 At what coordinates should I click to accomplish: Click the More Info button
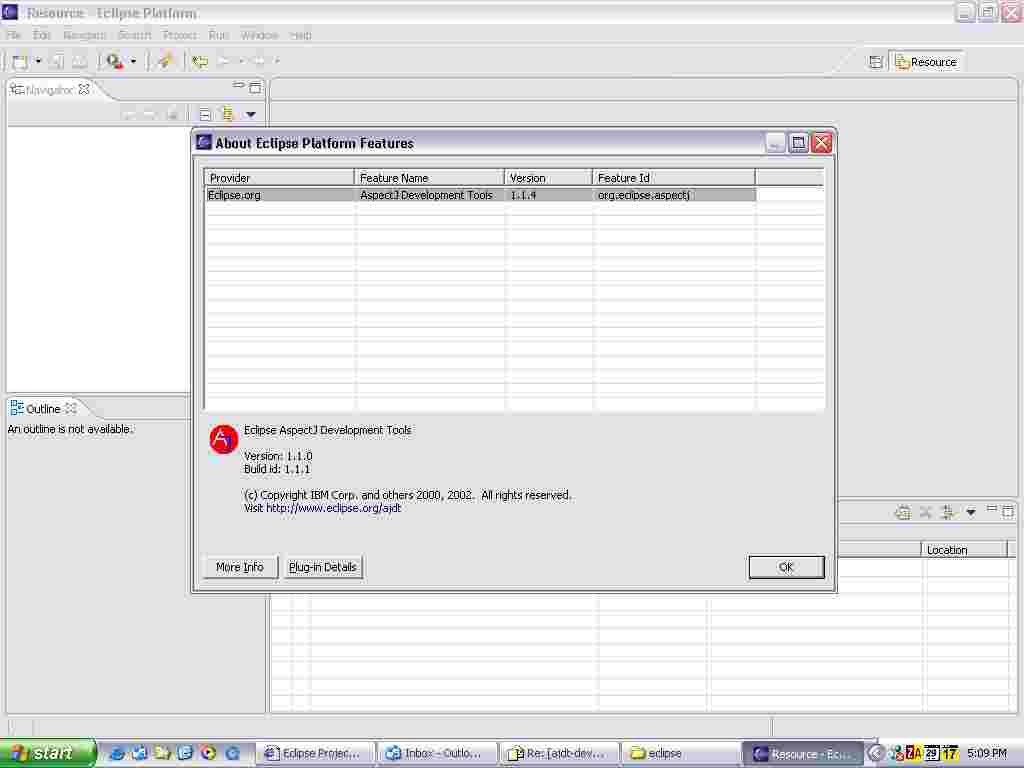pyautogui.click(x=240, y=568)
